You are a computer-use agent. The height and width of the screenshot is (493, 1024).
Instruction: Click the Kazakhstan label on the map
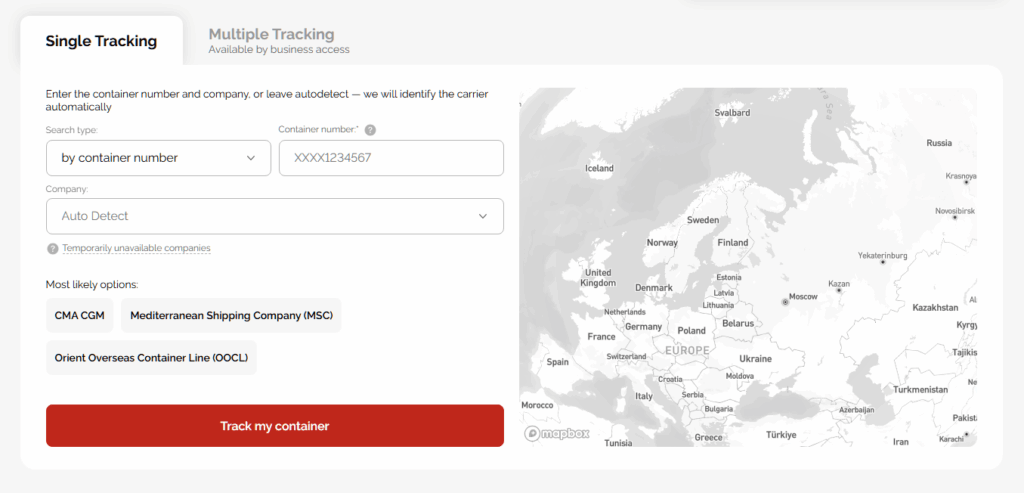tap(935, 308)
